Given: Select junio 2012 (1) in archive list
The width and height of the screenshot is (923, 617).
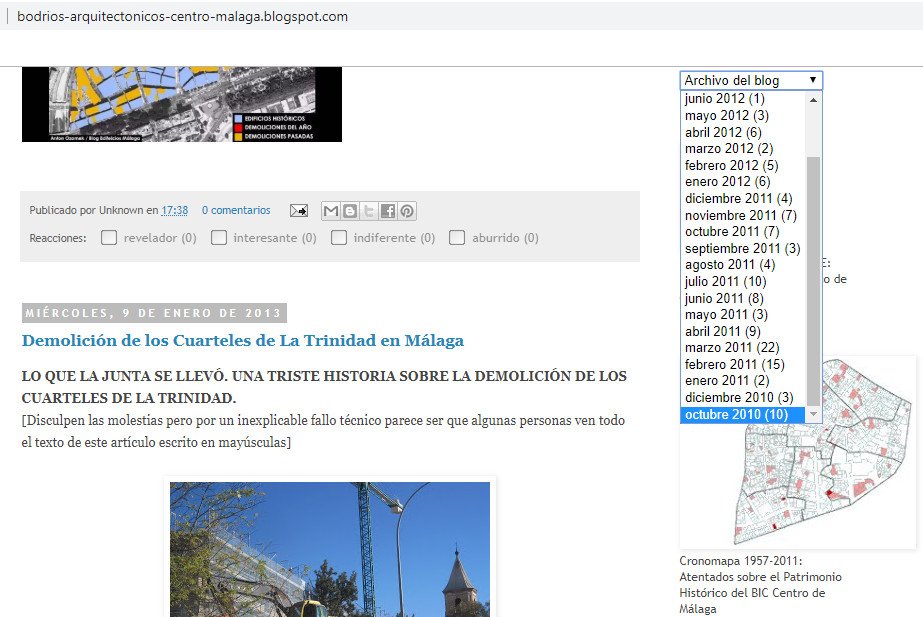Looking at the screenshot, I should pyautogui.click(x=743, y=98).
